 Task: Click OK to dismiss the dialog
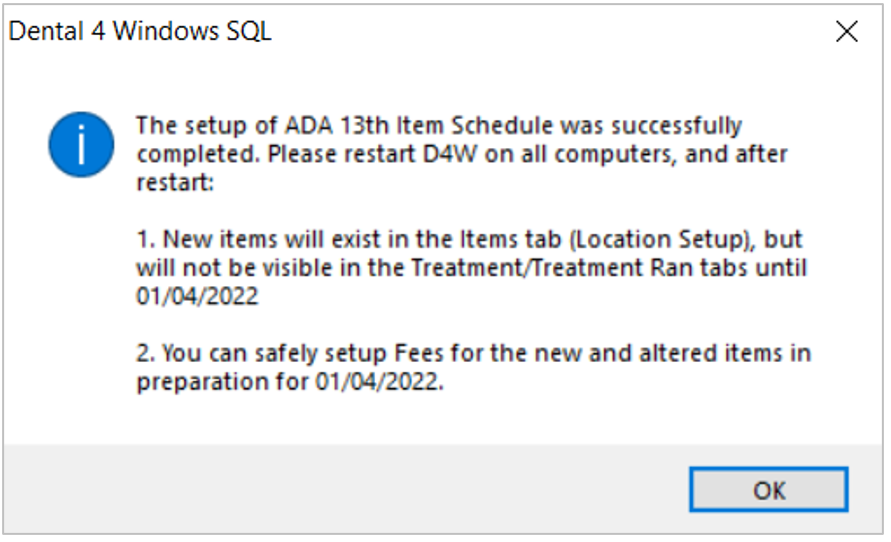[x=768, y=490]
